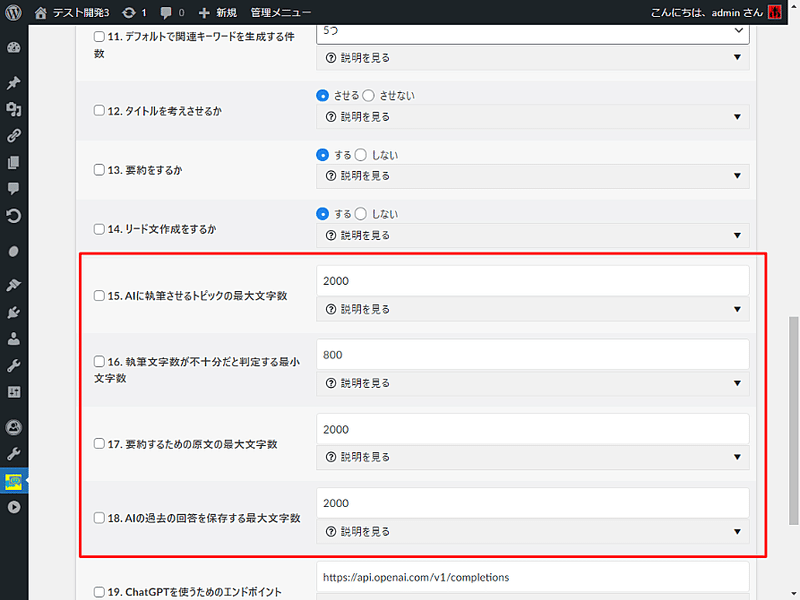Tick checkbox for 19. ChatGPTを使うためのエンドポイント
The height and width of the screenshot is (600, 800).
pos(99,591)
